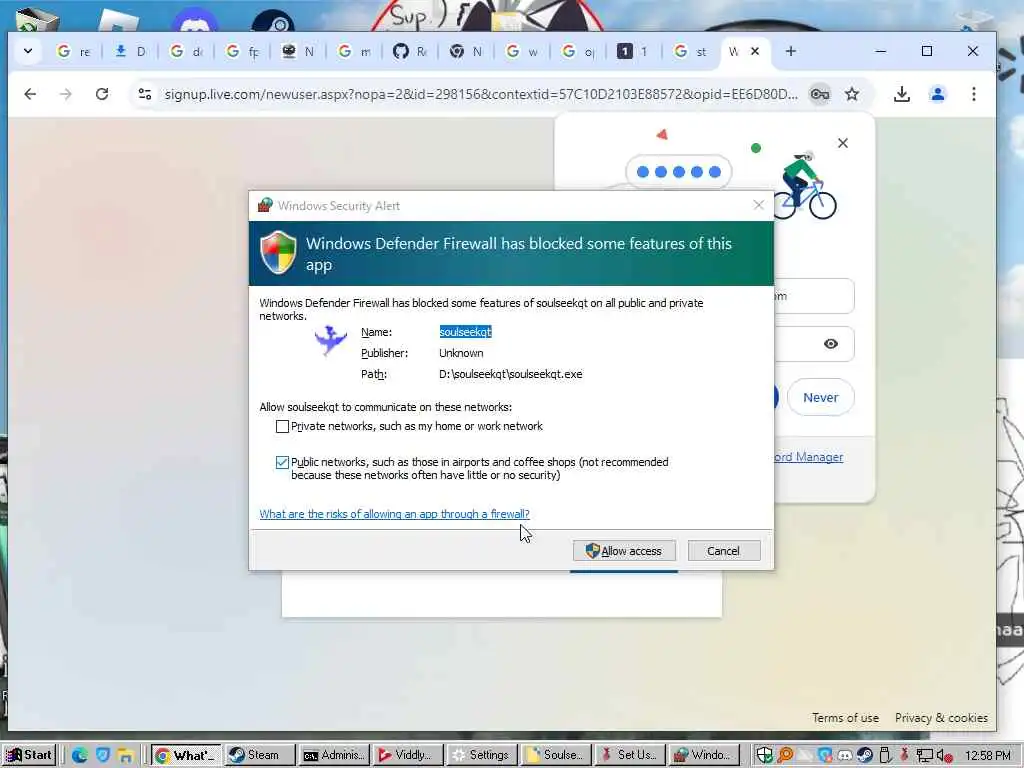The height and width of the screenshot is (768, 1024).
Task: Uncheck Public networks checkbox
Action: pyautogui.click(x=282, y=462)
